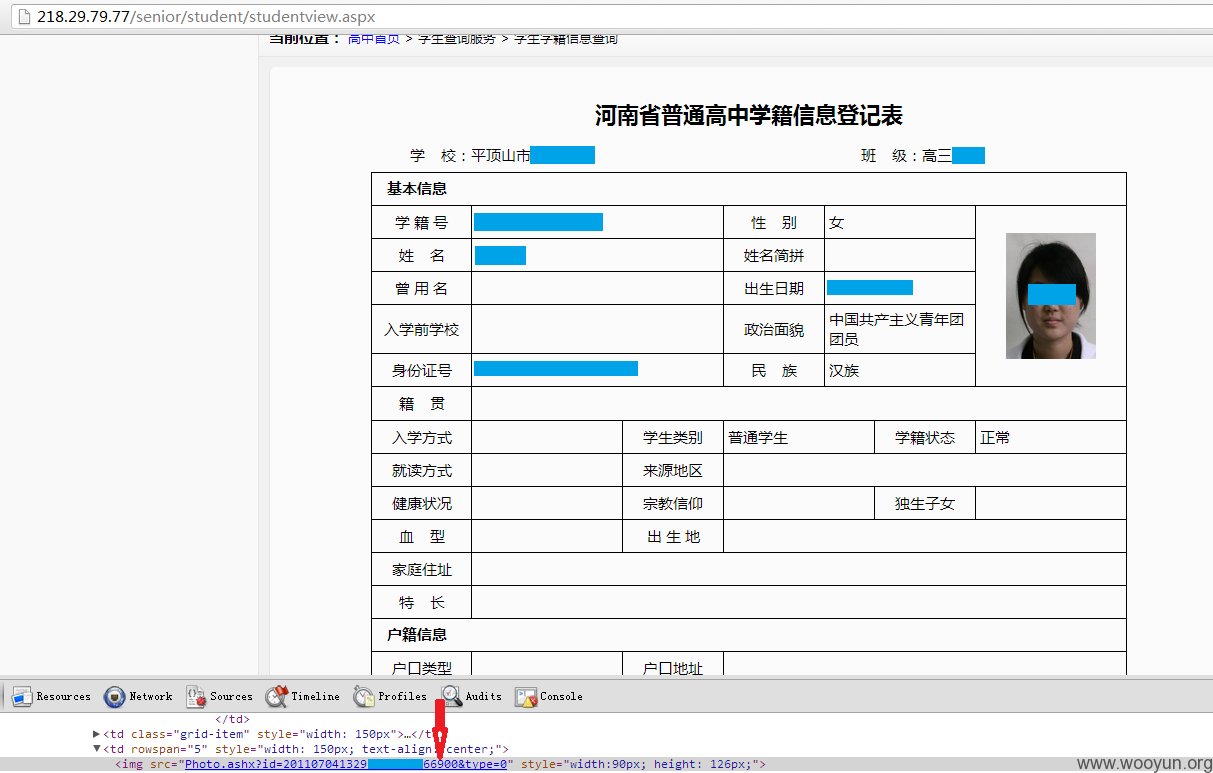Click the 入学前学校 label cell

click(x=421, y=329)
